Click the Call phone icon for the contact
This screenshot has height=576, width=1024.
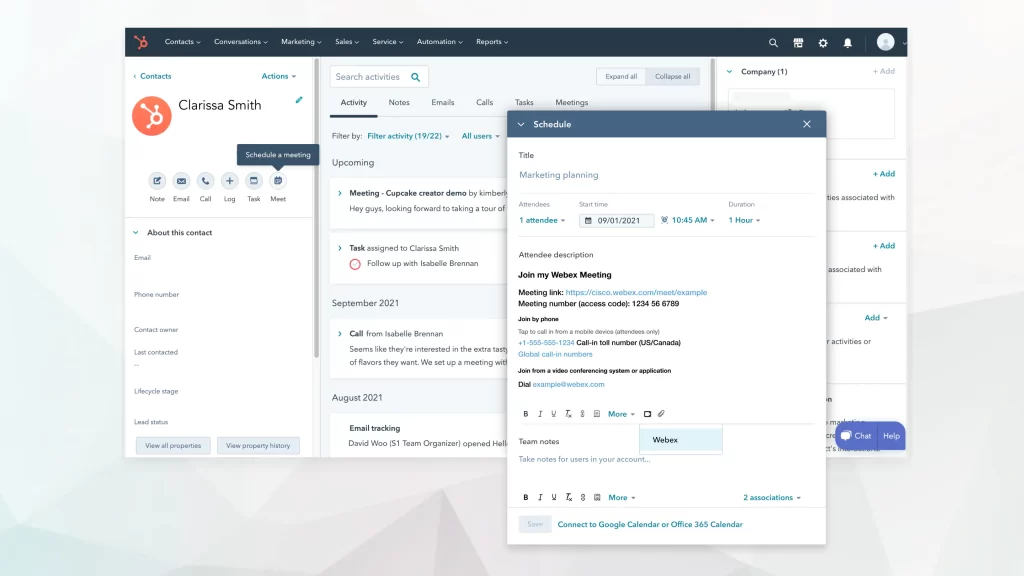click(x=205, y=181)
